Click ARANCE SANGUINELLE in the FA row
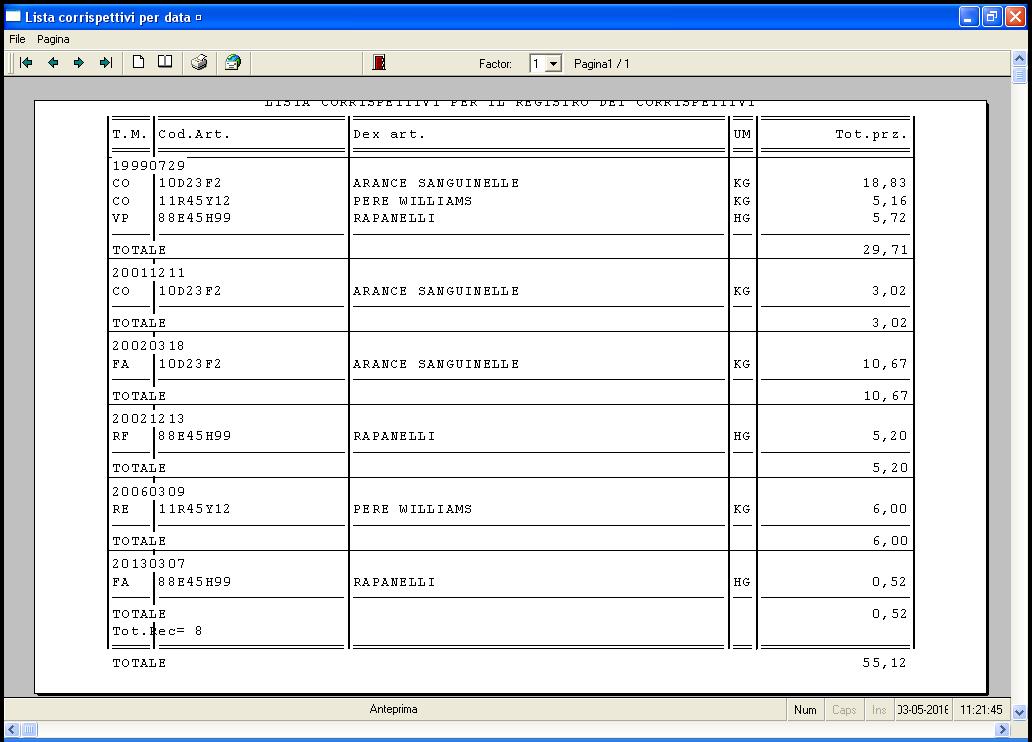This screenshot has width=1032, height=742. click(436, 364)
